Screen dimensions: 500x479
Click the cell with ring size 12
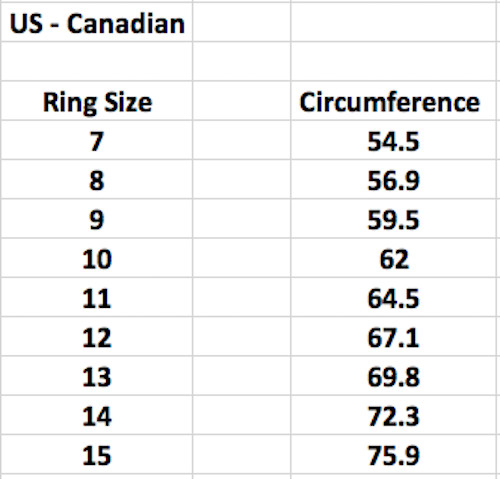[97, 337]
